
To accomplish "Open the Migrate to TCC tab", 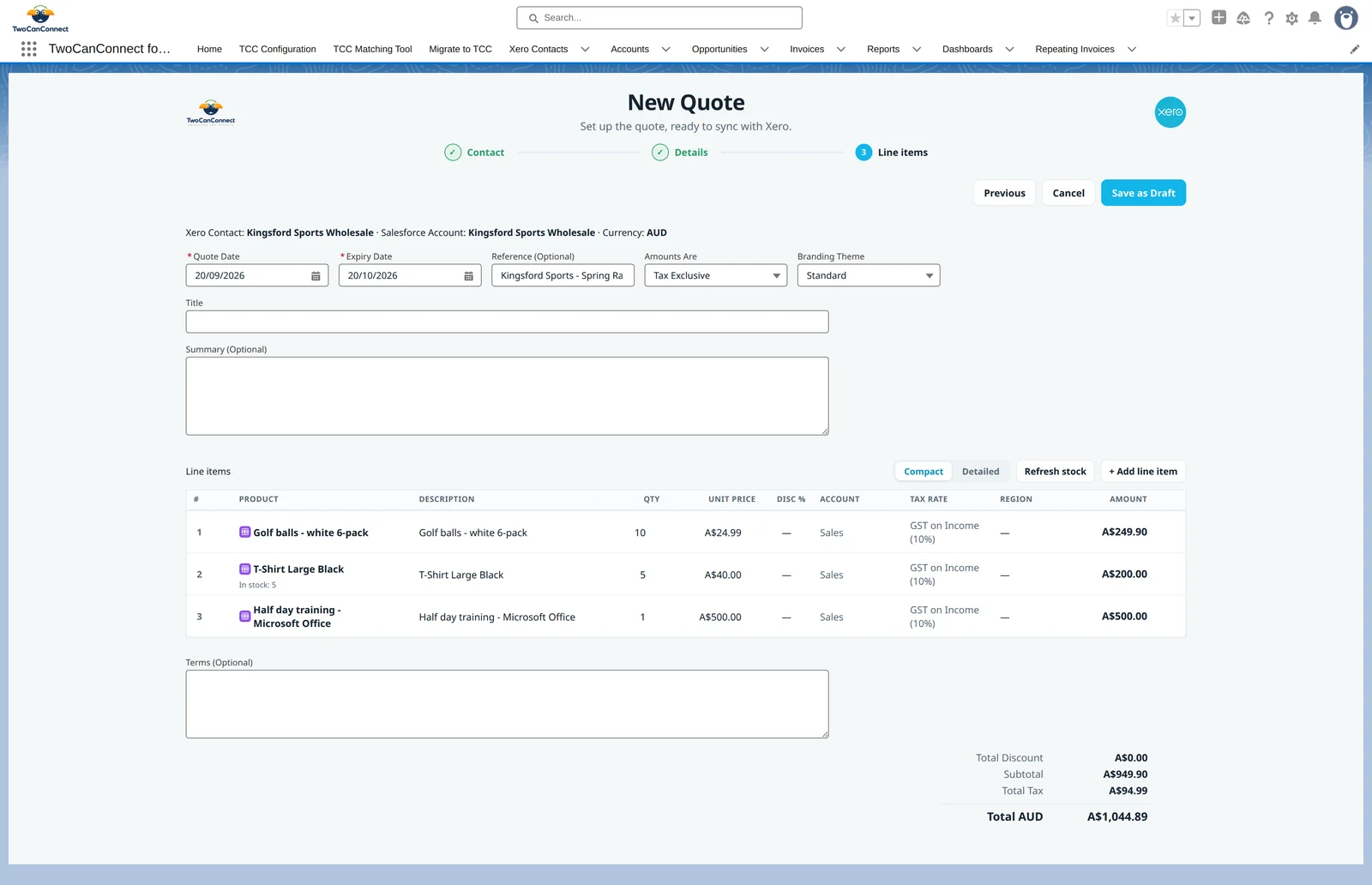I will (460, 50).
